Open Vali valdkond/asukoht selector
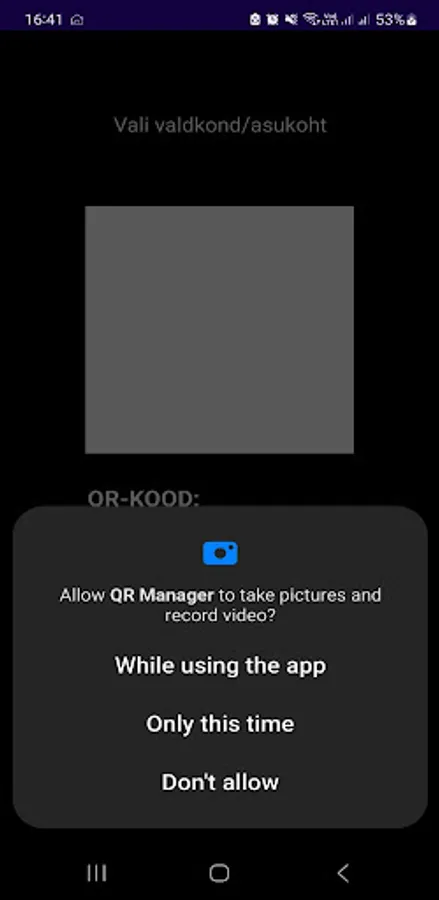The height and width of the screenshot is (900, 439). click(220, 125)
